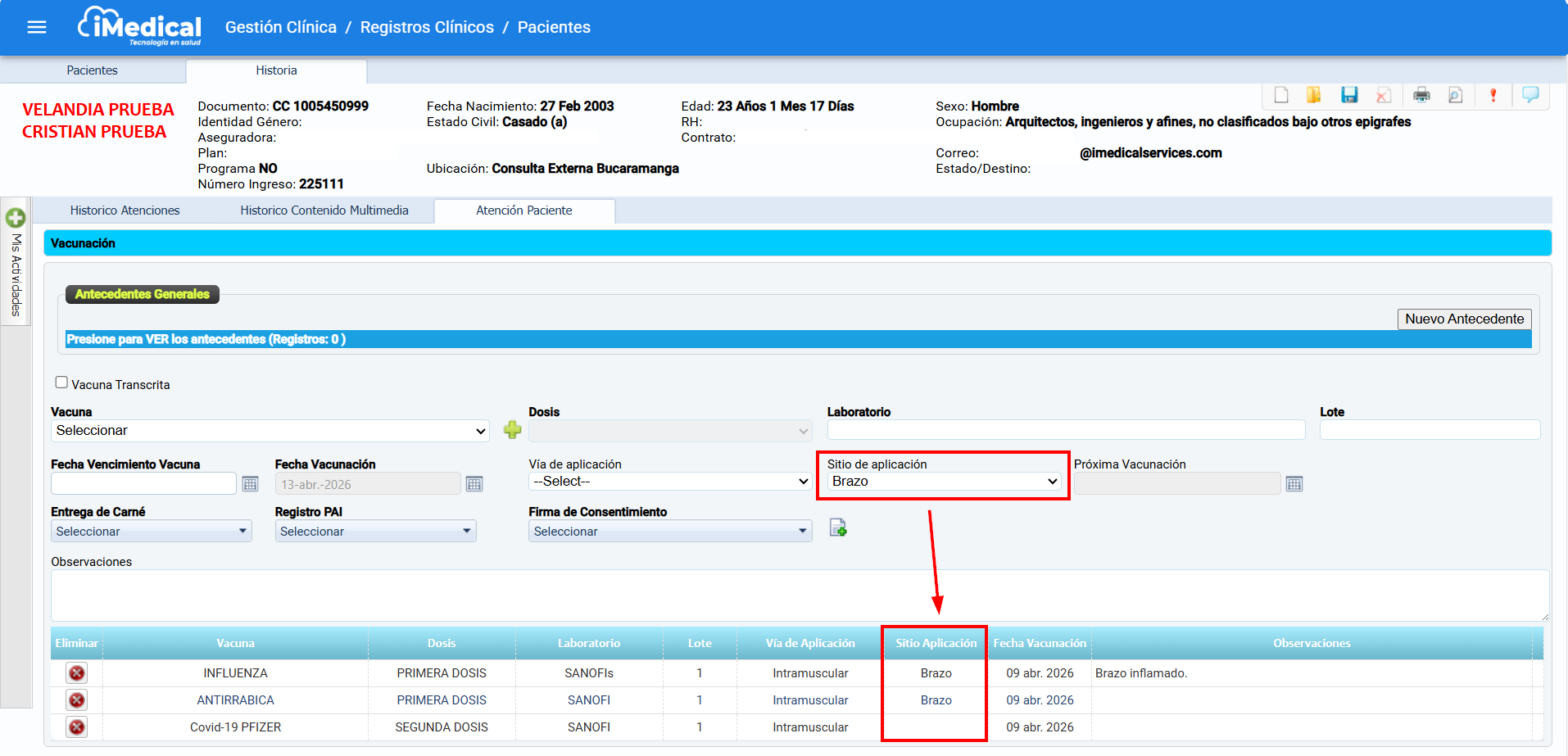1568x756 pixels.
Task: Enable the Vacuna Transcrita checkbox
Action: [x=61, y=383]
